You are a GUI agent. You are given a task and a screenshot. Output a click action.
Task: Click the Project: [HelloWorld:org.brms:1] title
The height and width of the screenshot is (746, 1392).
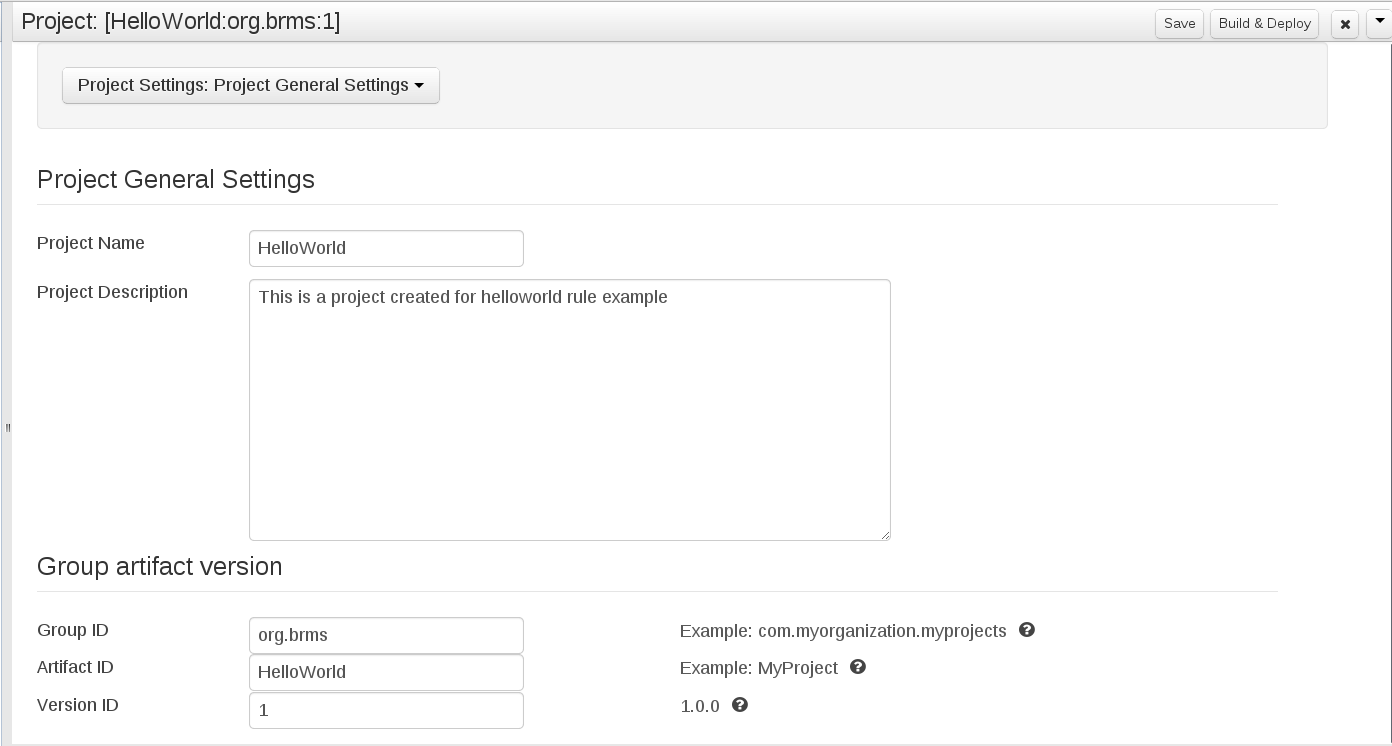coord(180,22)
